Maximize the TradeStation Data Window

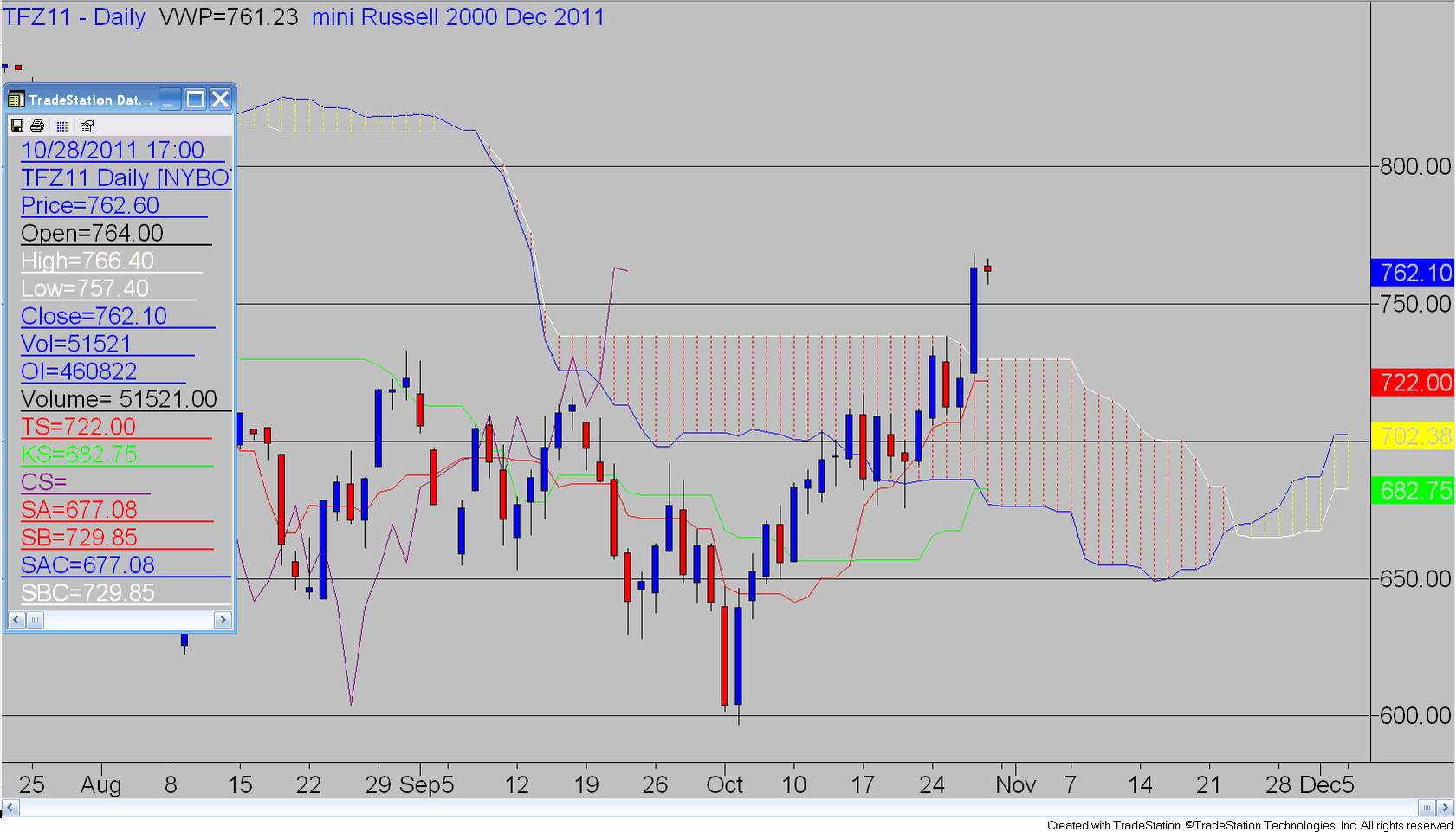pos(195,100)
